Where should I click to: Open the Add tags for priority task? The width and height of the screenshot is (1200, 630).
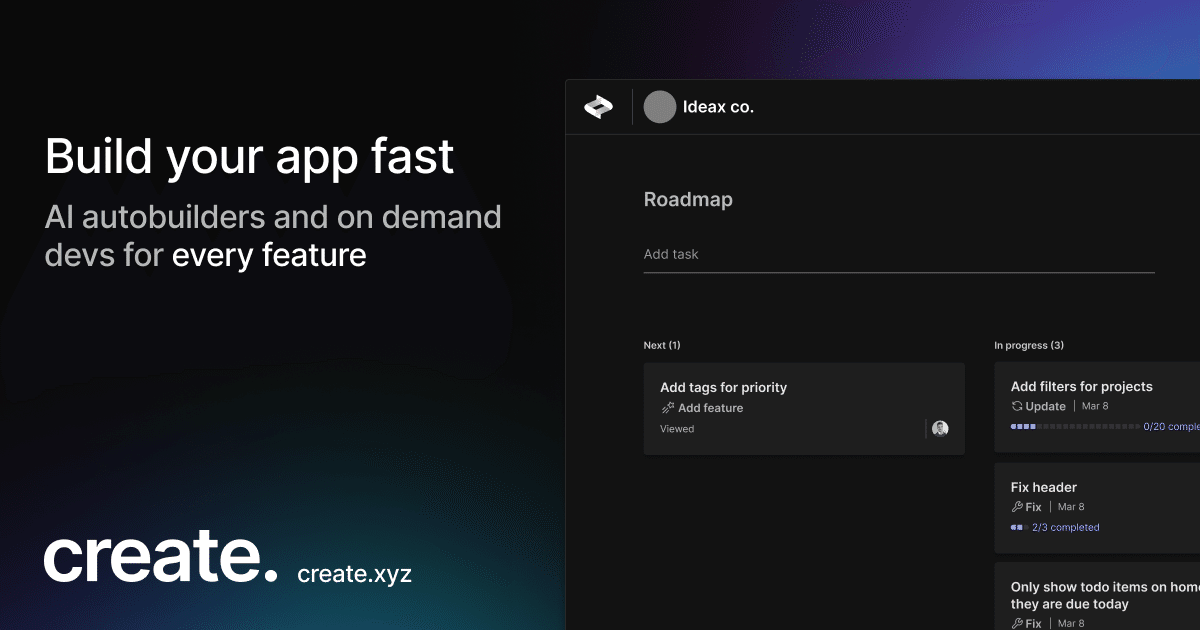point(723,387)
